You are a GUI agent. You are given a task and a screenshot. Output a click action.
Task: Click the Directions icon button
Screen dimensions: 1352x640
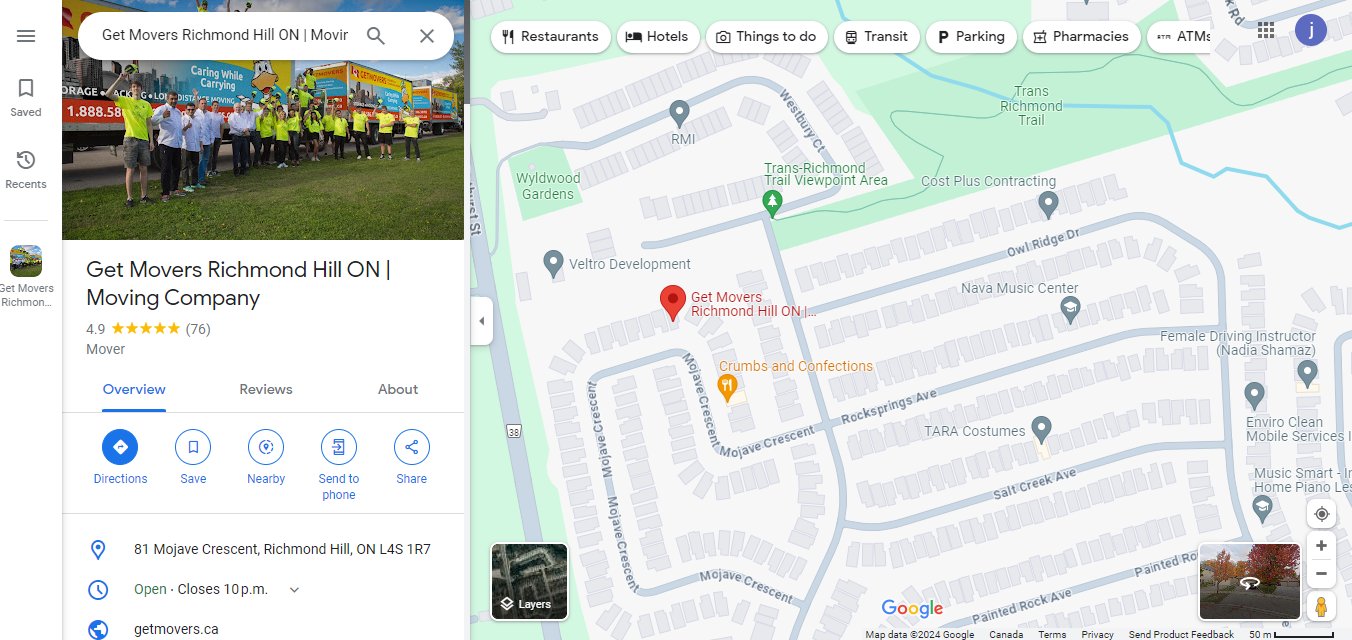click(x=120, y=447)
